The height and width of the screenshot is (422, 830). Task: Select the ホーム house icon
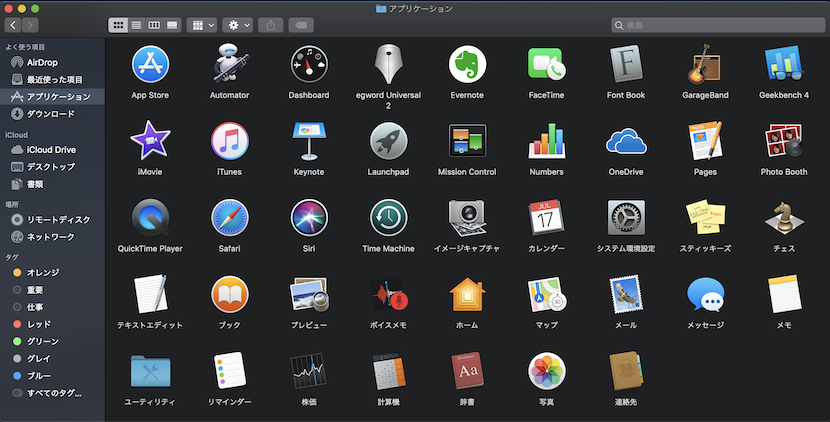[467, 294]
